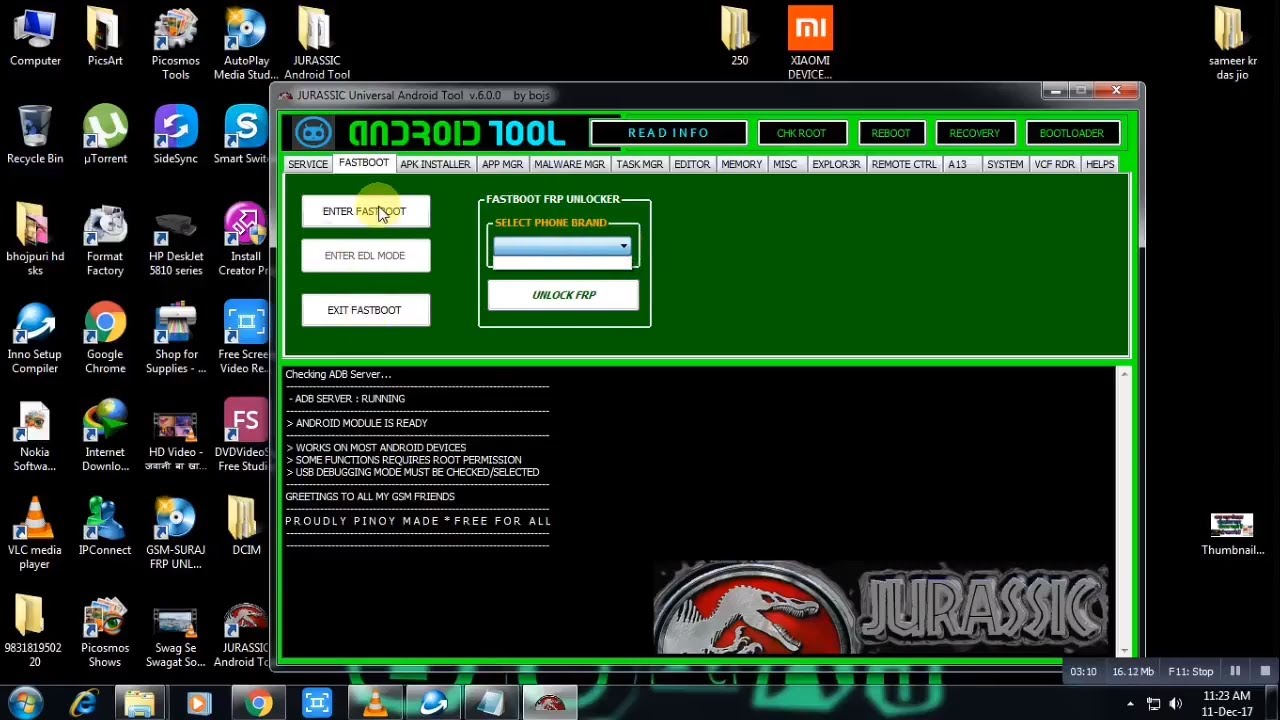Open the APP MGR tab
The width and height of the screenshot is (1280, 720).
coord(502,164)
